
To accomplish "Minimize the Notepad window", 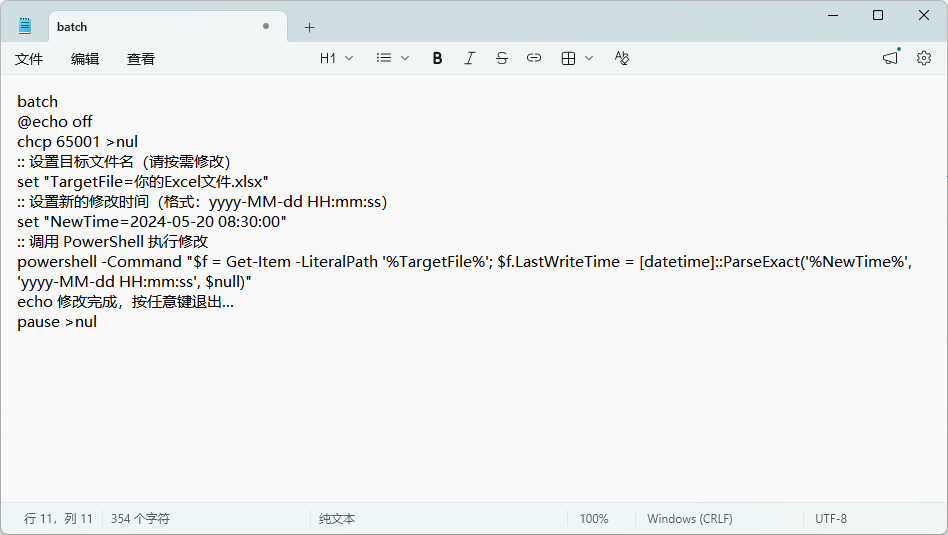I will [x=833, y=15].
